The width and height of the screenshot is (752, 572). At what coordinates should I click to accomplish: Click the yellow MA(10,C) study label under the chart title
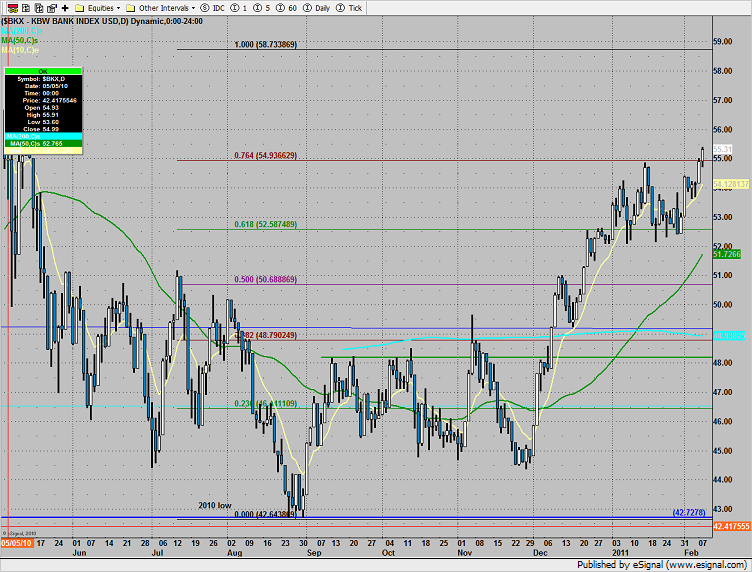[x=20, y=50]
